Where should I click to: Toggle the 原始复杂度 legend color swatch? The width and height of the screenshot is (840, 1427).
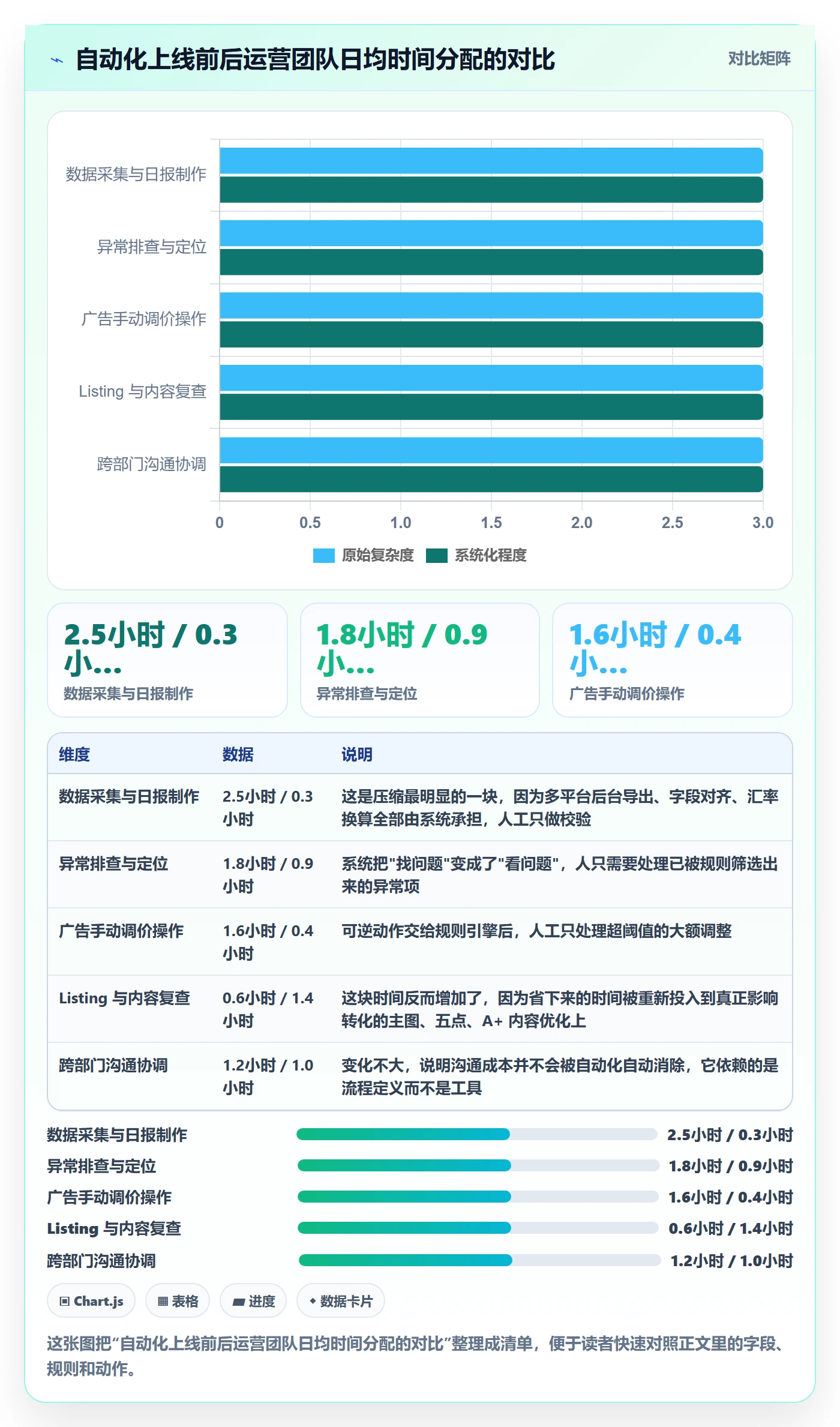[323, 556]
